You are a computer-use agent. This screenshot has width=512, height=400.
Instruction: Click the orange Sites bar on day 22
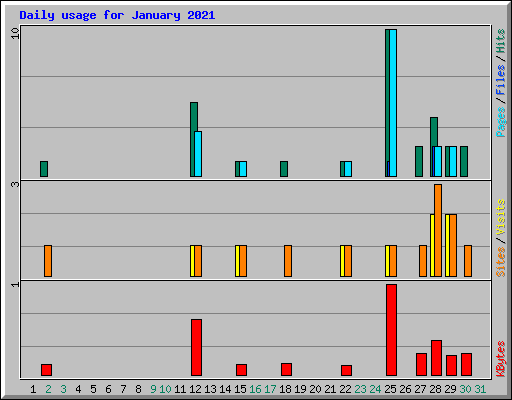pyautogui.click(x=348, y=261)
